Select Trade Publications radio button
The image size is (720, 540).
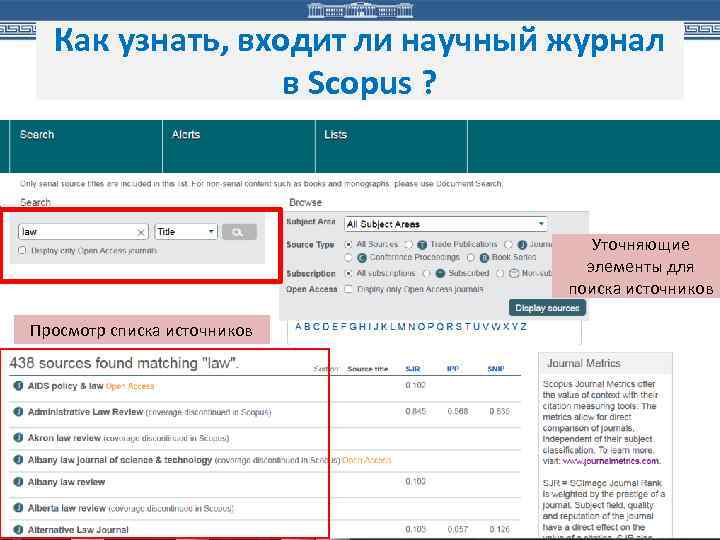coord(409,244)
